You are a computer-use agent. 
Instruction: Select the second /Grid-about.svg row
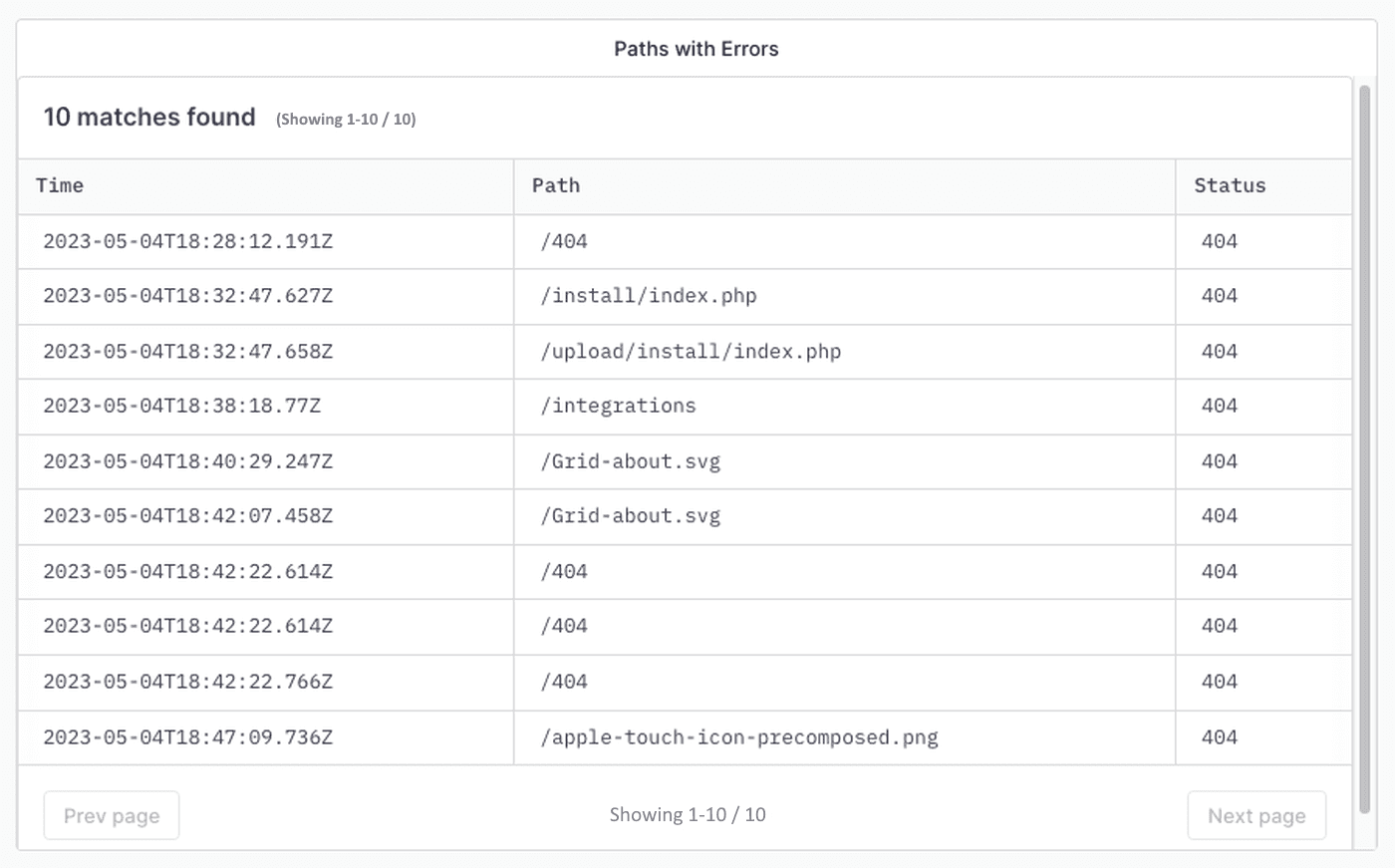(x=631, y=515)
